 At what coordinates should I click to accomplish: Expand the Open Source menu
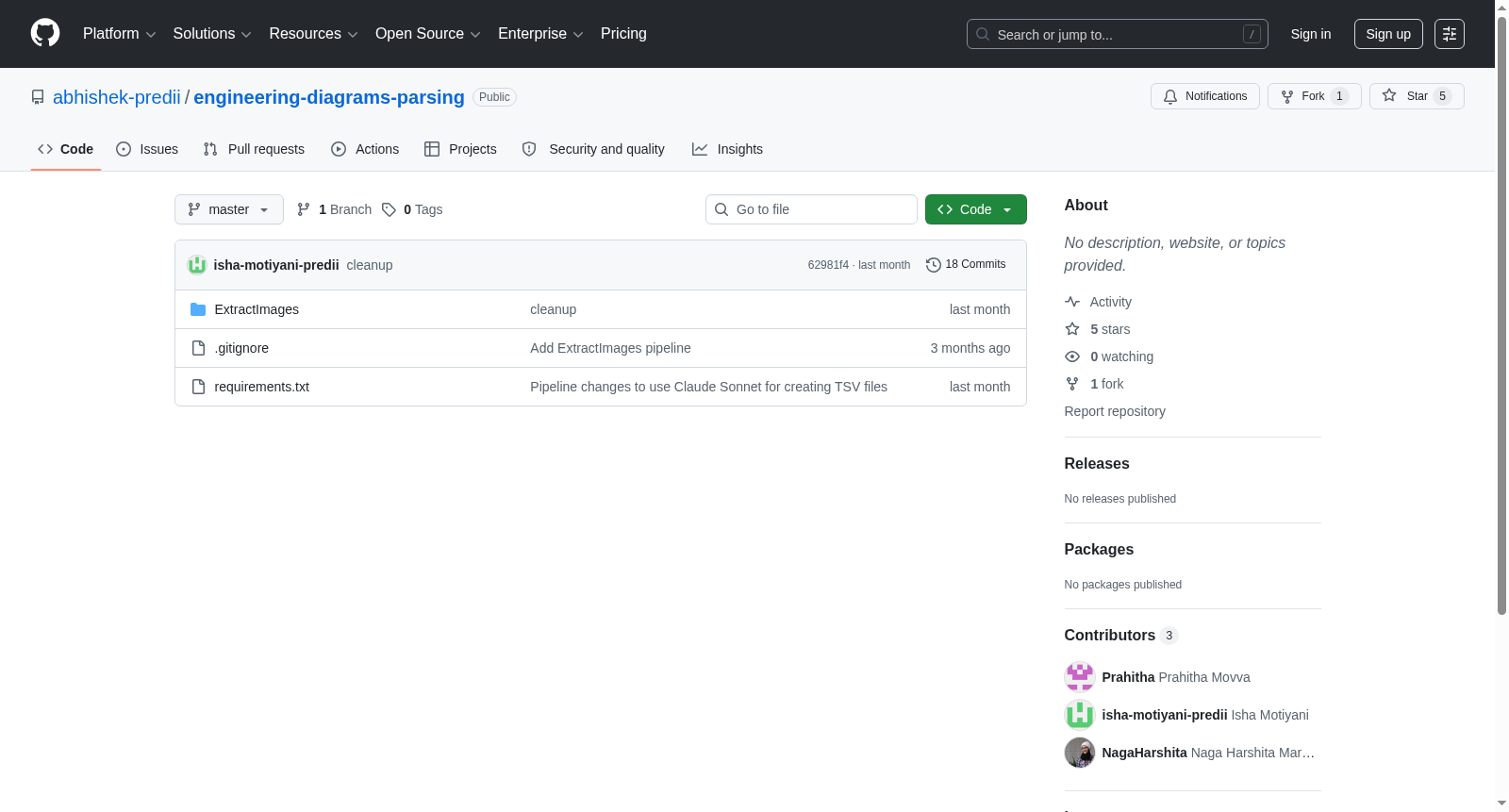[428, 34]
